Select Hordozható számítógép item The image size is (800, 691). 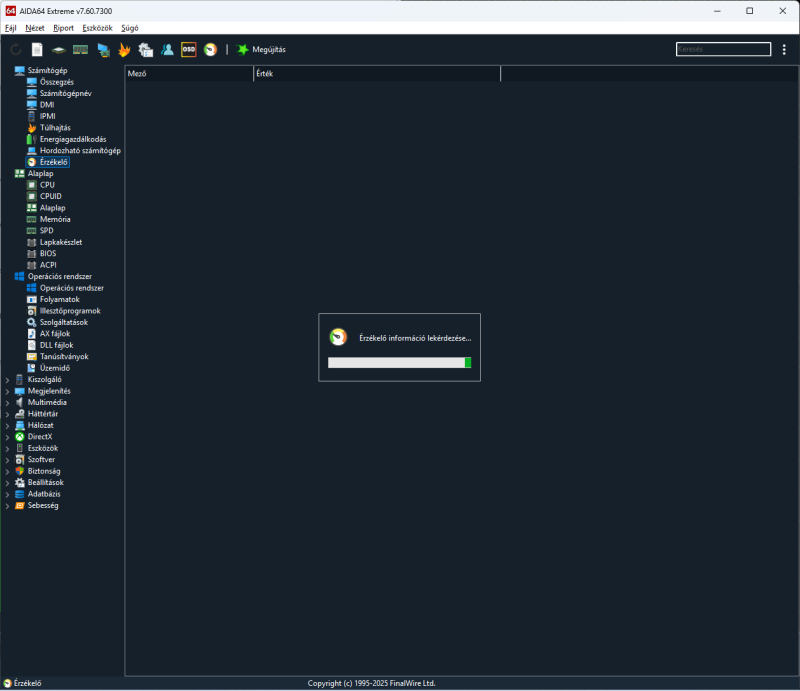click(x=80, y=151)
